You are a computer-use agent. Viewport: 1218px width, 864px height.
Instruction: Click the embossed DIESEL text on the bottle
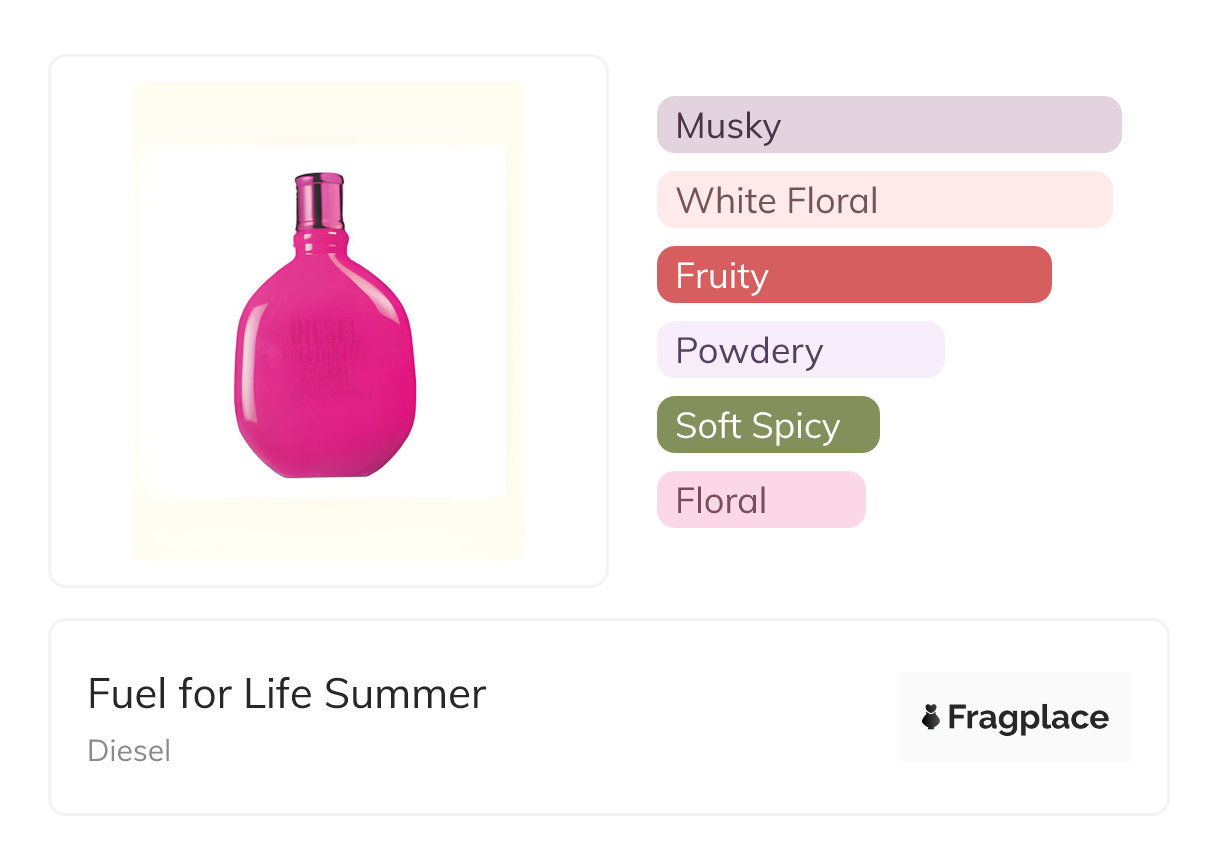point(324,330)
